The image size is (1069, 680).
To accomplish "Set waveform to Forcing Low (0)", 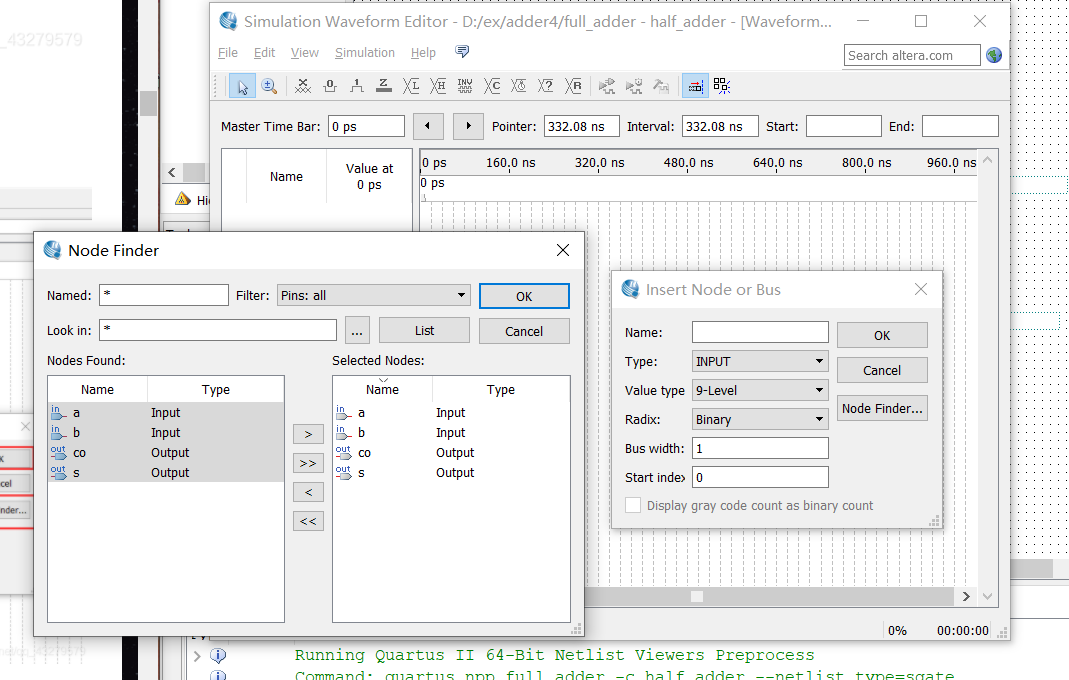I will [x=330, y=86].
